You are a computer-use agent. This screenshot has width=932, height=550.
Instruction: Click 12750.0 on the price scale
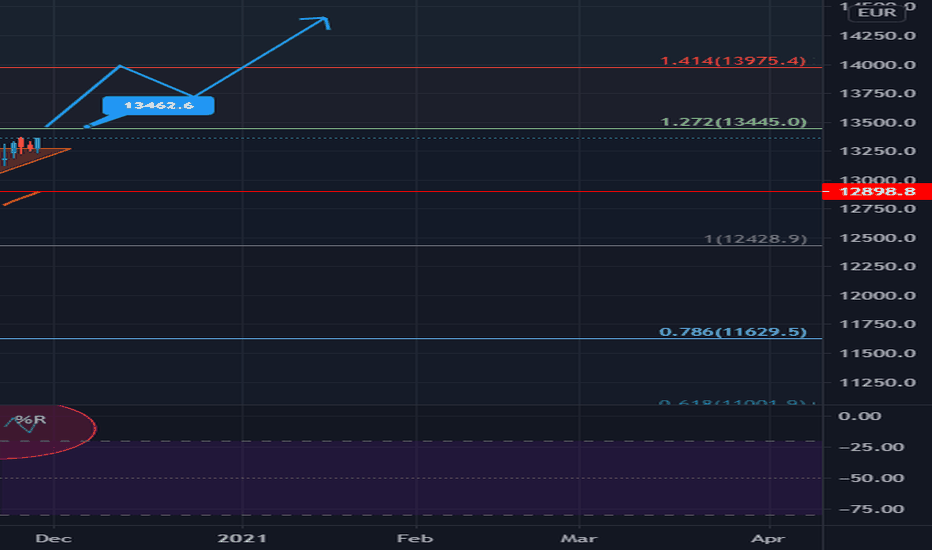tap(877, 209)
